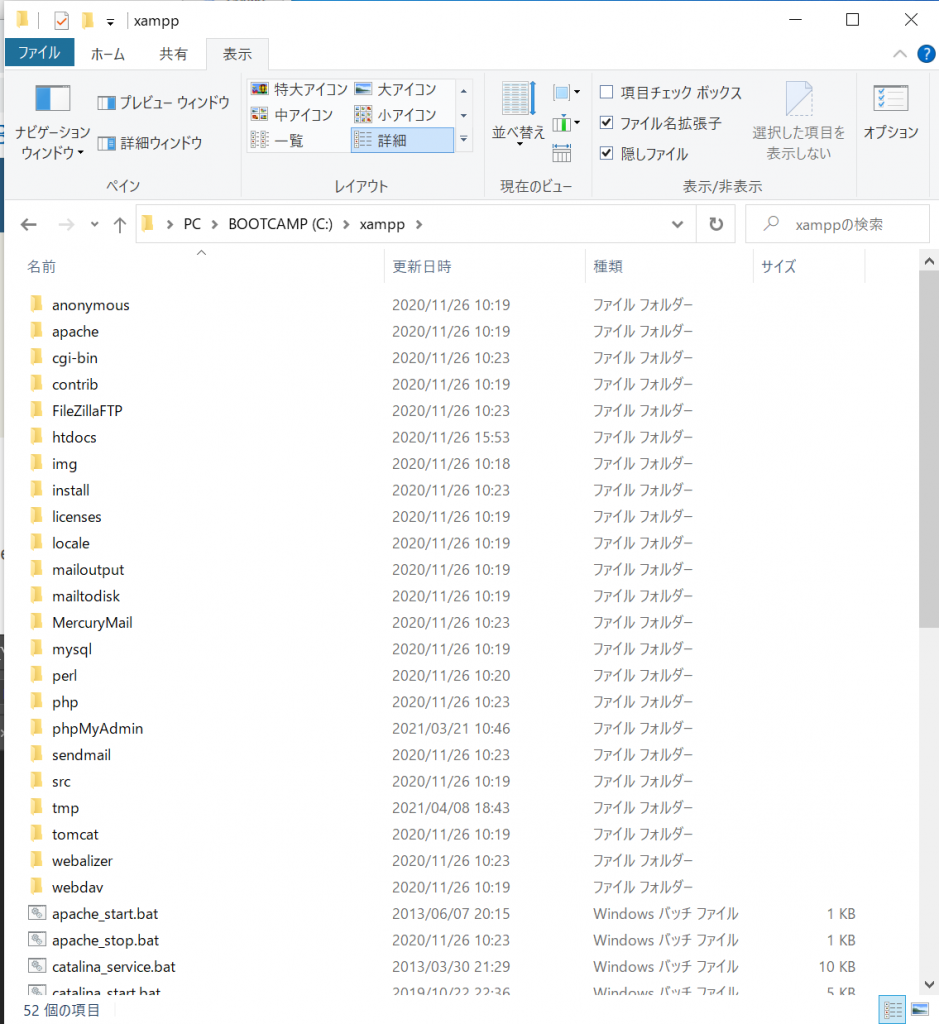The width and height of the screenshot is (939, 1024).
Task: Select Extra Large Icons (特大アイコン) layout
Action: point(297,90)
